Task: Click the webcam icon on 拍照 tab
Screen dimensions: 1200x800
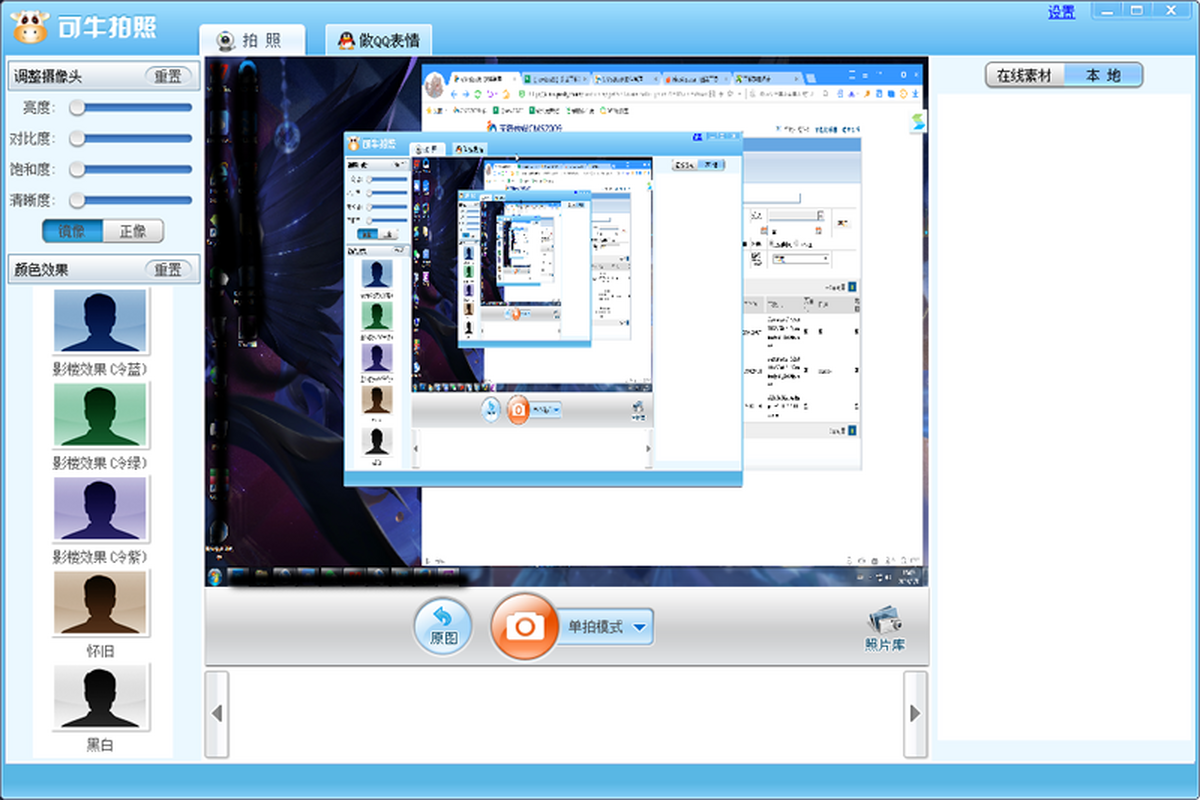Action: click(227, 41)
